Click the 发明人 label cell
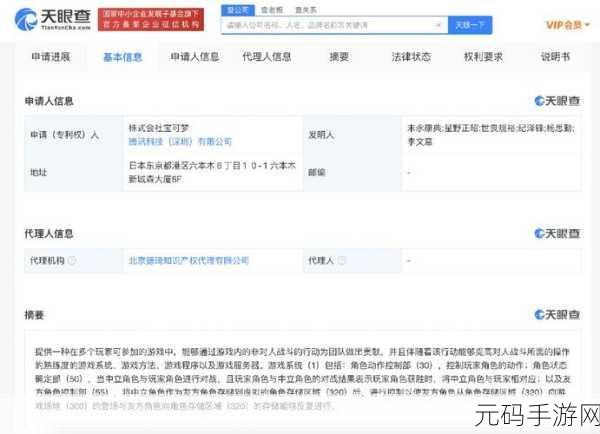600x434 pixels. pyautogui.click(x=352, y=135)
